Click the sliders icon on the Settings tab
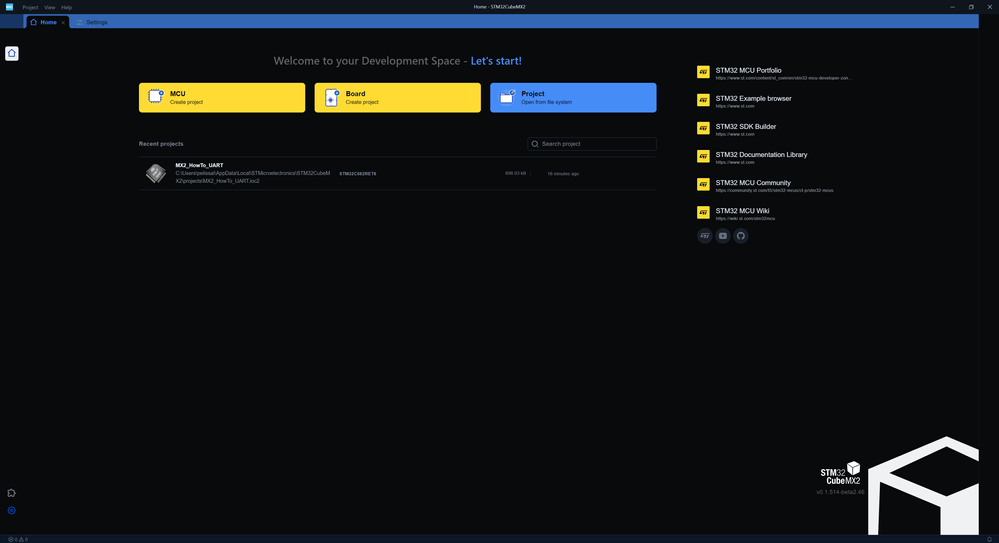Image resolution: width=999 pixels, height=543 pixels. coord(80,22)
